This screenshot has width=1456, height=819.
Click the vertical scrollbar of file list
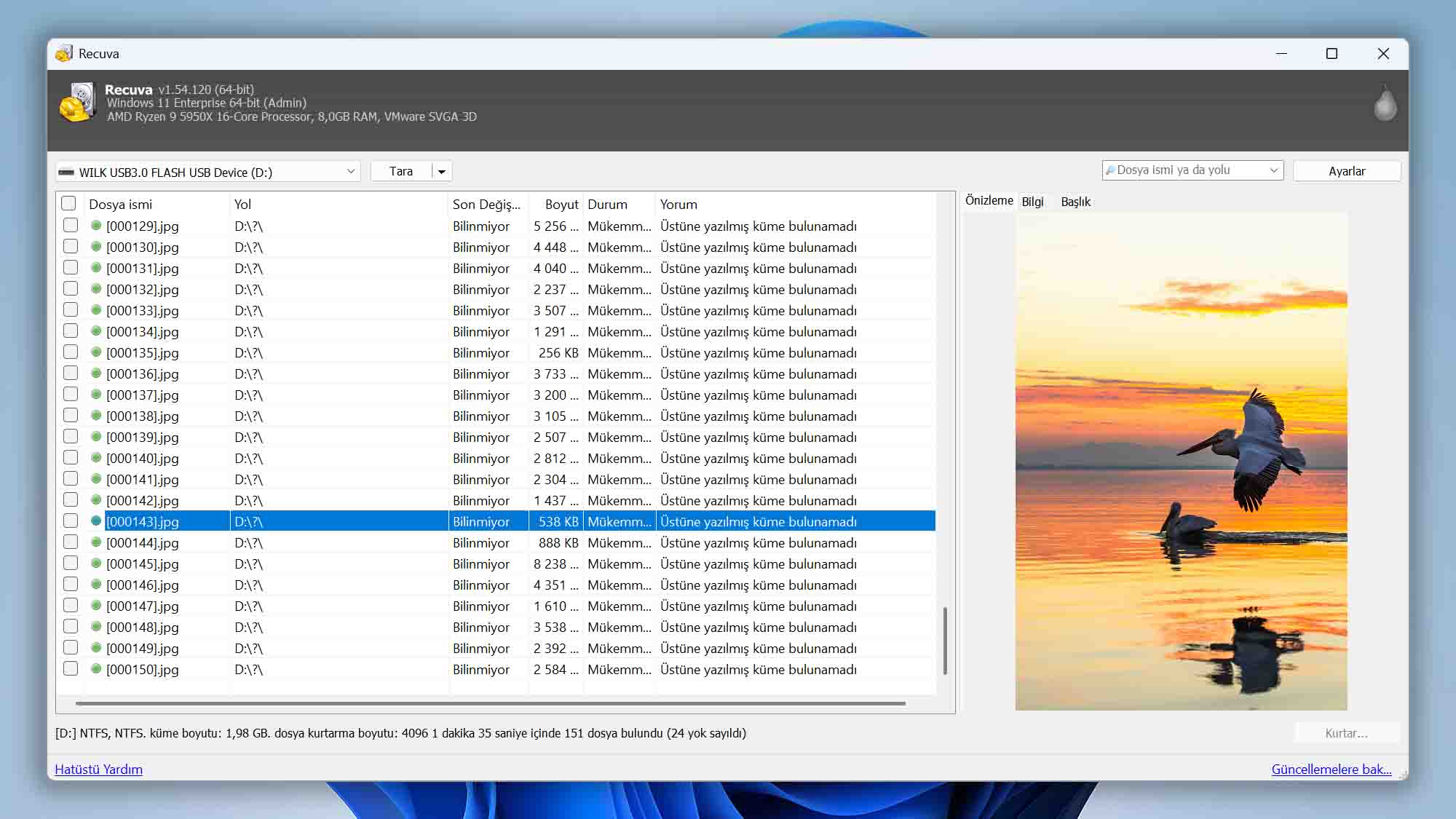[x=945, y=641]
